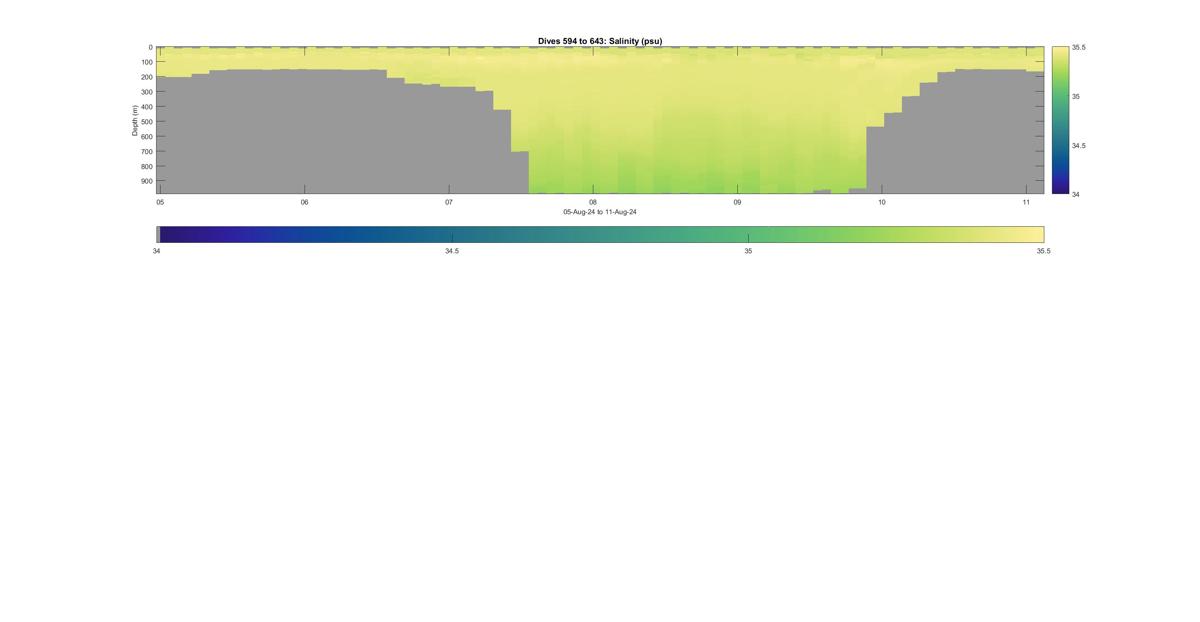Image resolution: width=1200 pixels, height=622 pixels.
Task: Click '35' tick under the horizontal colorbar
Action: [x=748, y=251]
